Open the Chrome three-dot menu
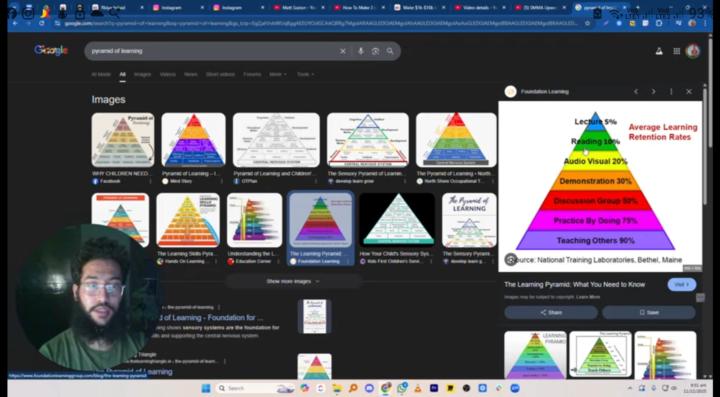Screen dimensions: 720x397 [x=706, y=23]
